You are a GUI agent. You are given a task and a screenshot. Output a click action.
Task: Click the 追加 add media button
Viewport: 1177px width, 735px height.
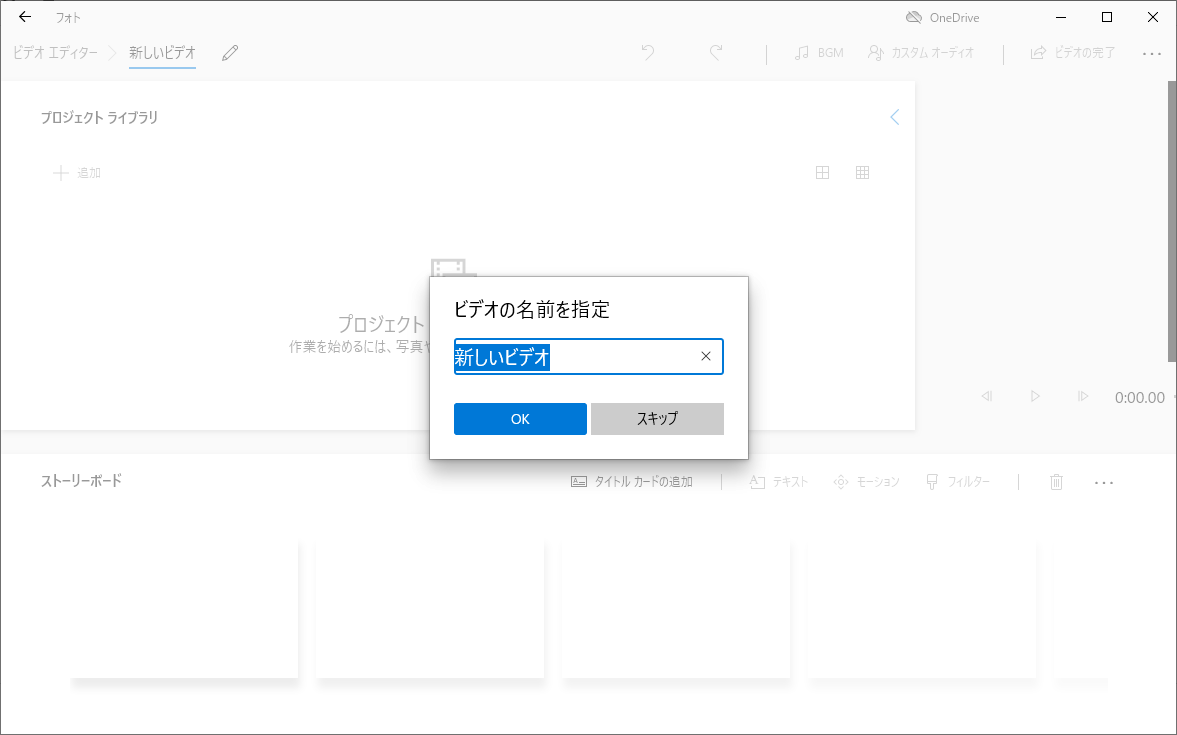(x=77, y=173)
